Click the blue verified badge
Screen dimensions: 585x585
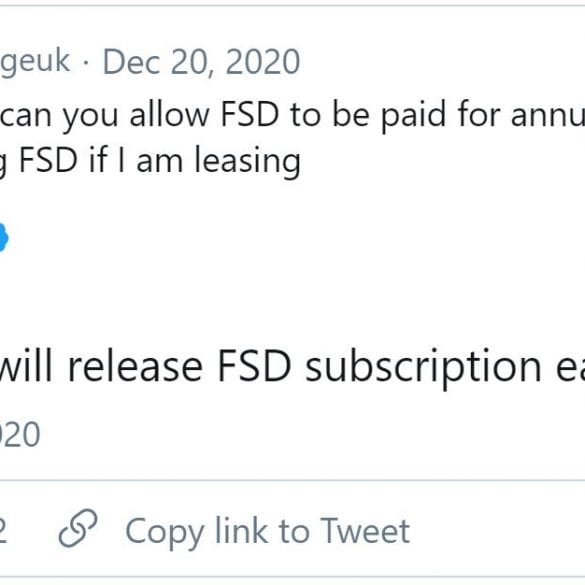pos(3,237)
